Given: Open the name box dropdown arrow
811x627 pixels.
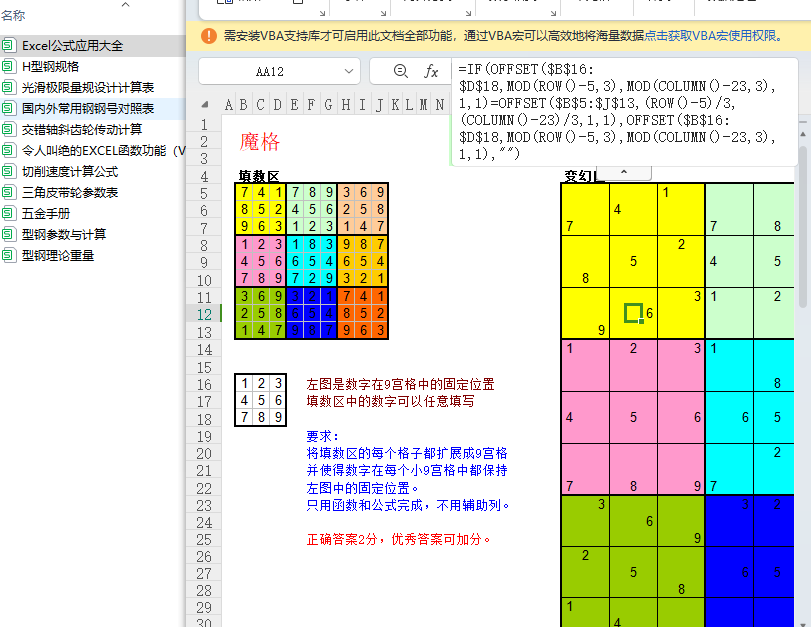Looking at the screenshot, I should click(x=349, y=71).
